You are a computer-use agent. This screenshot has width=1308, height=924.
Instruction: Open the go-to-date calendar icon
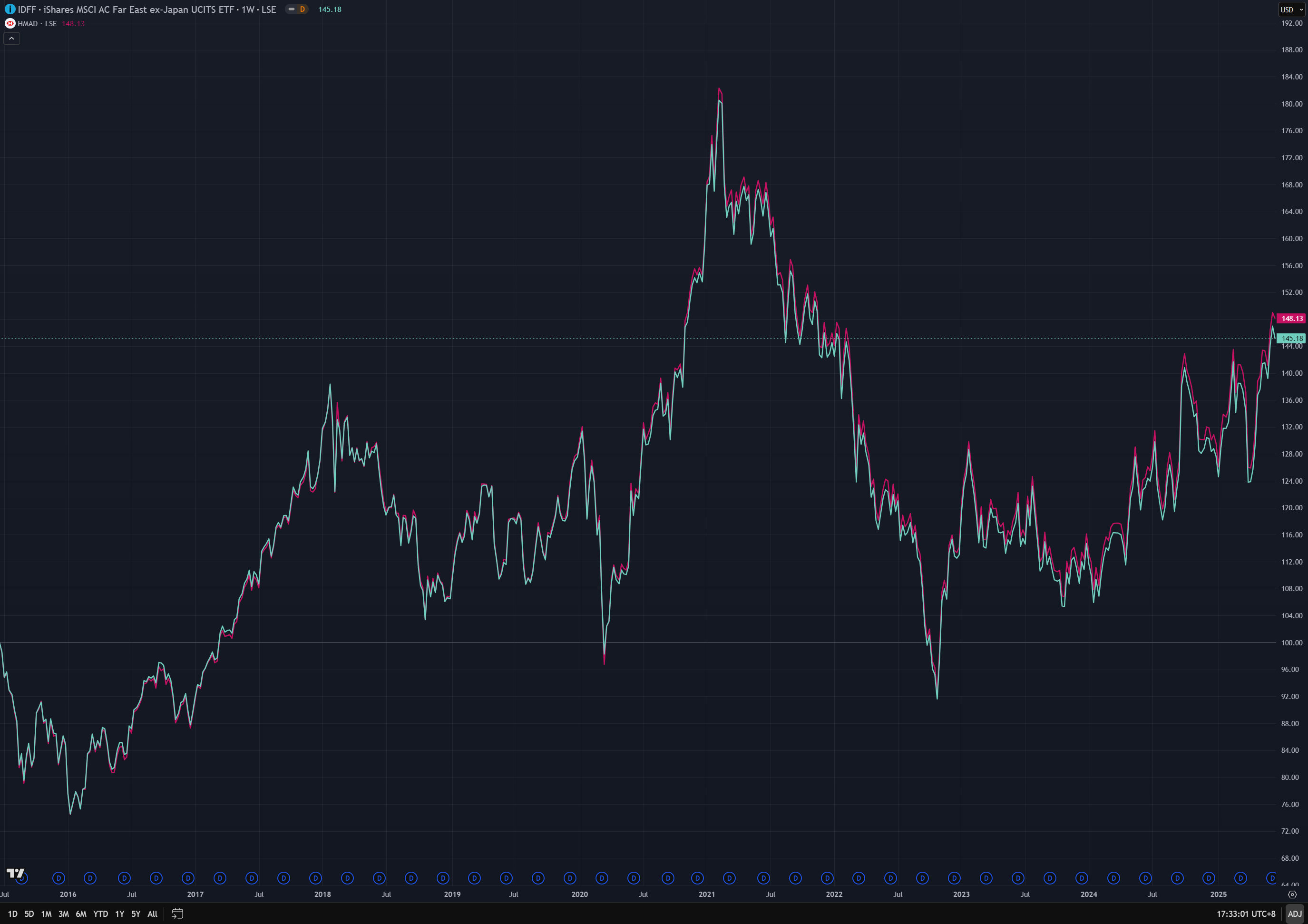click(x=177, y=914)
